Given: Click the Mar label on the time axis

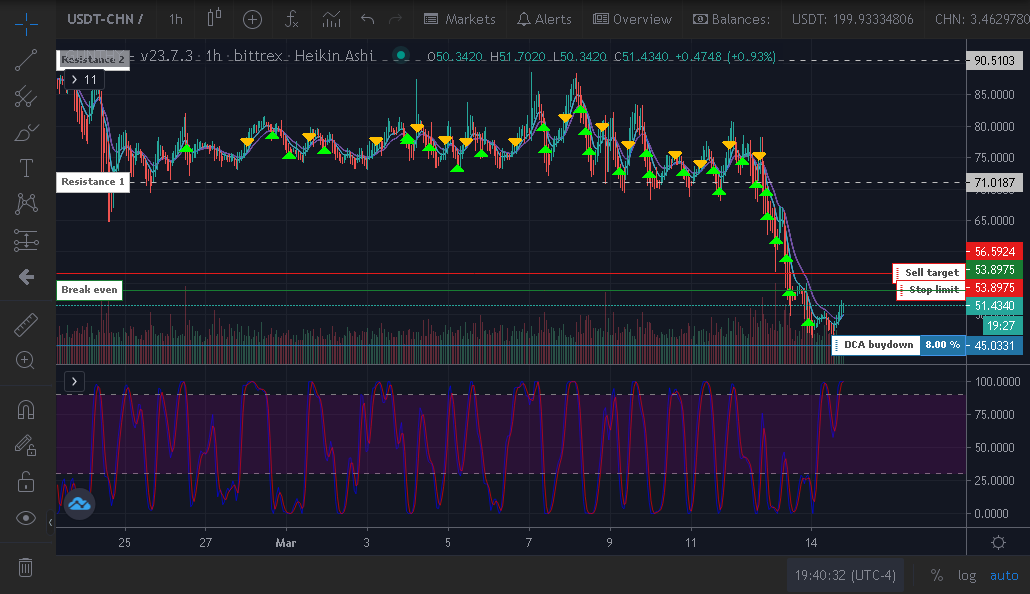Looking at the screenshot, I should [x=286, y=543].
